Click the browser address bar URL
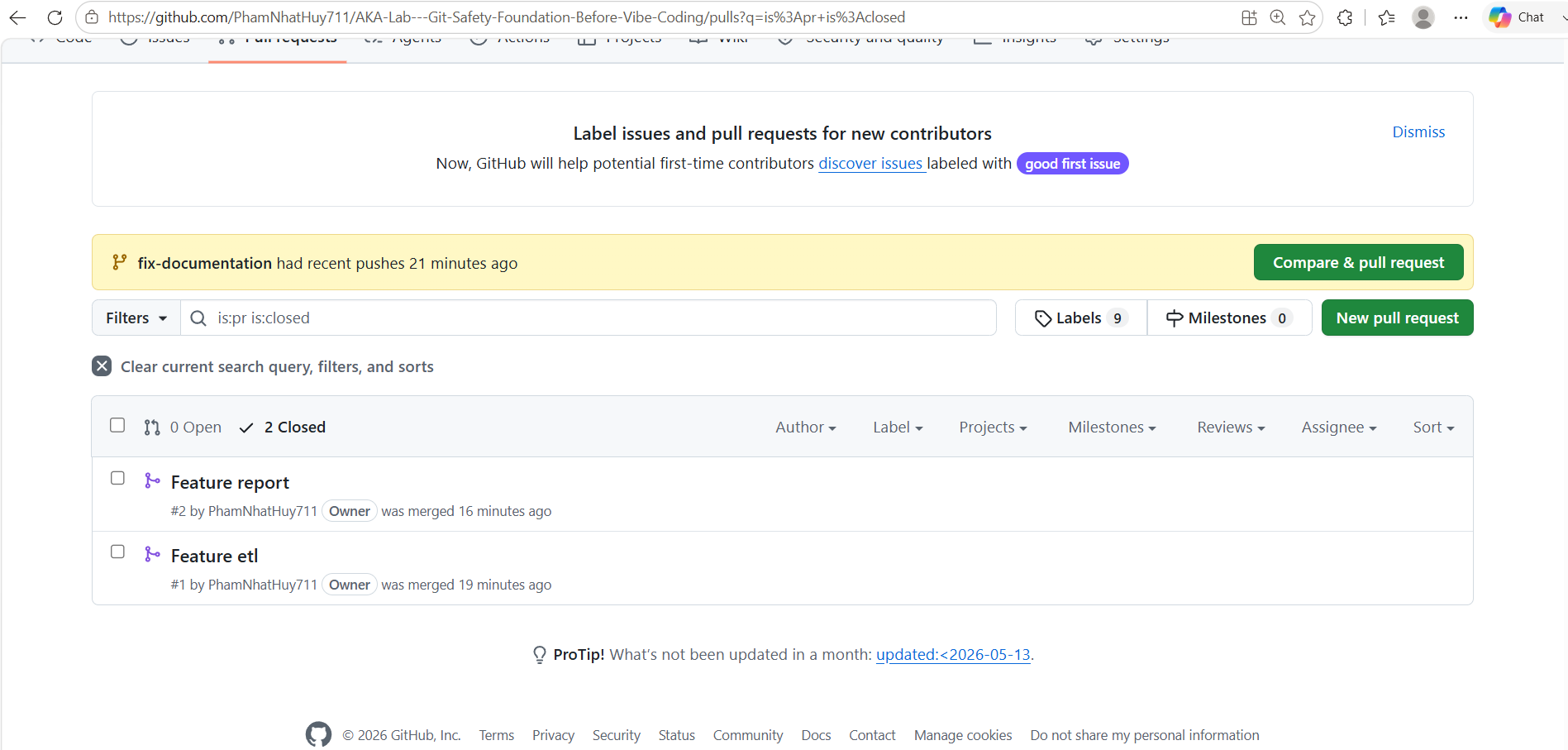The width and height of the screenshot is (1568, 750). click(x=506, y=17)
